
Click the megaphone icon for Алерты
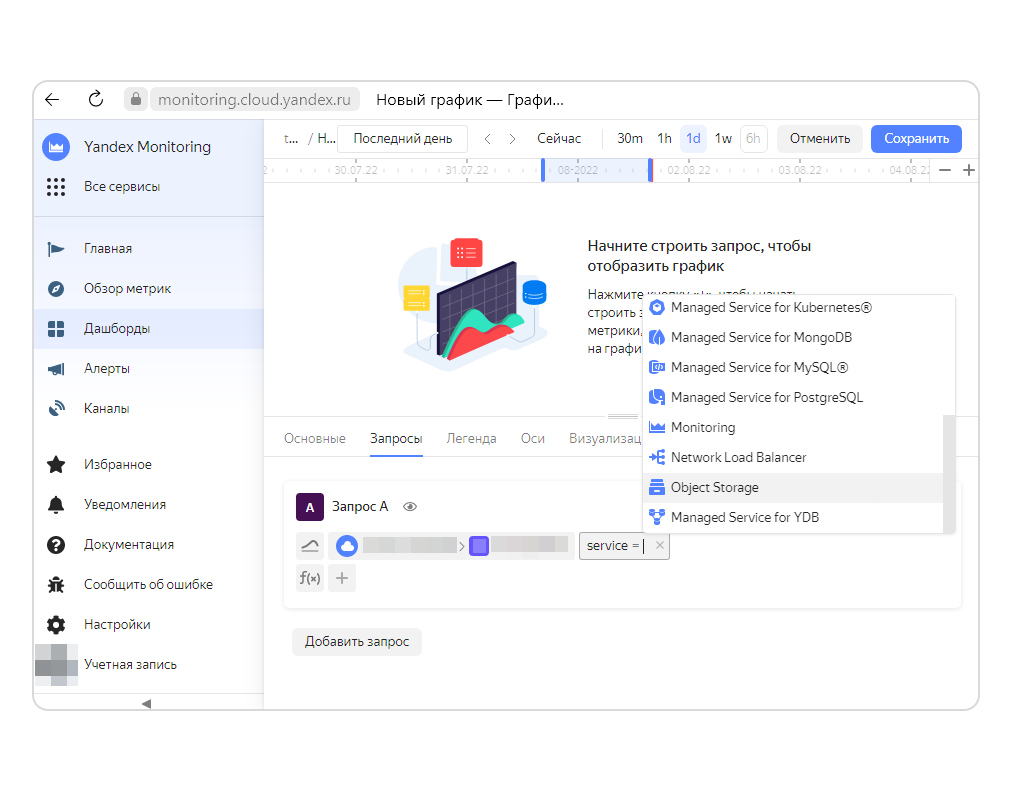coord(56,369)
